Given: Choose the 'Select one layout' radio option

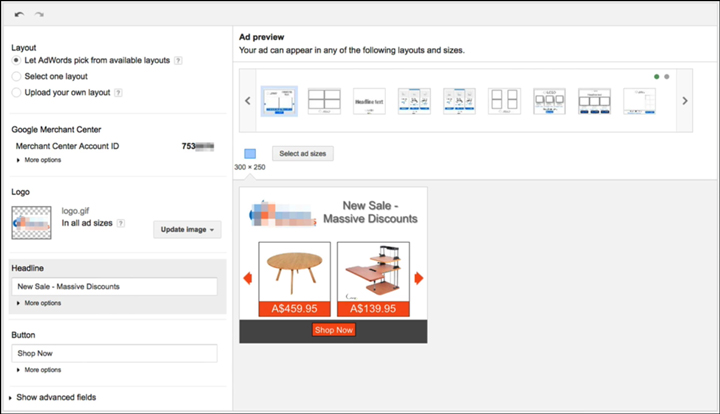Looking at the screenshot, I should click(x=16, y=76).
